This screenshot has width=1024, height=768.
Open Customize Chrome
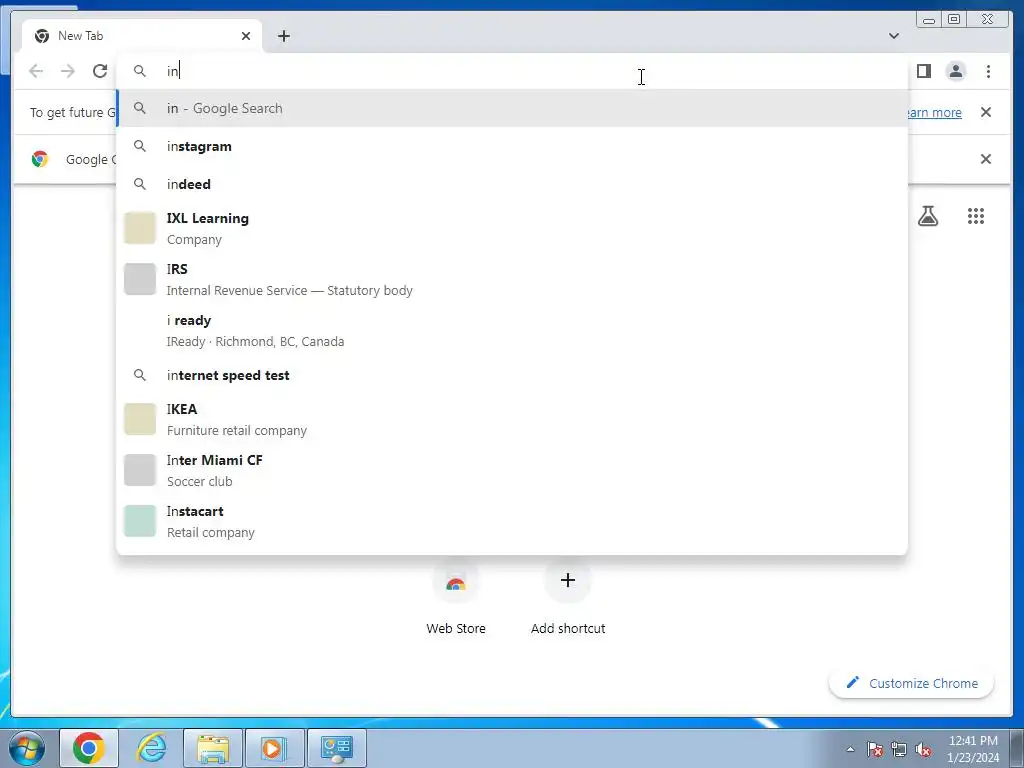(x=912, y=683)
